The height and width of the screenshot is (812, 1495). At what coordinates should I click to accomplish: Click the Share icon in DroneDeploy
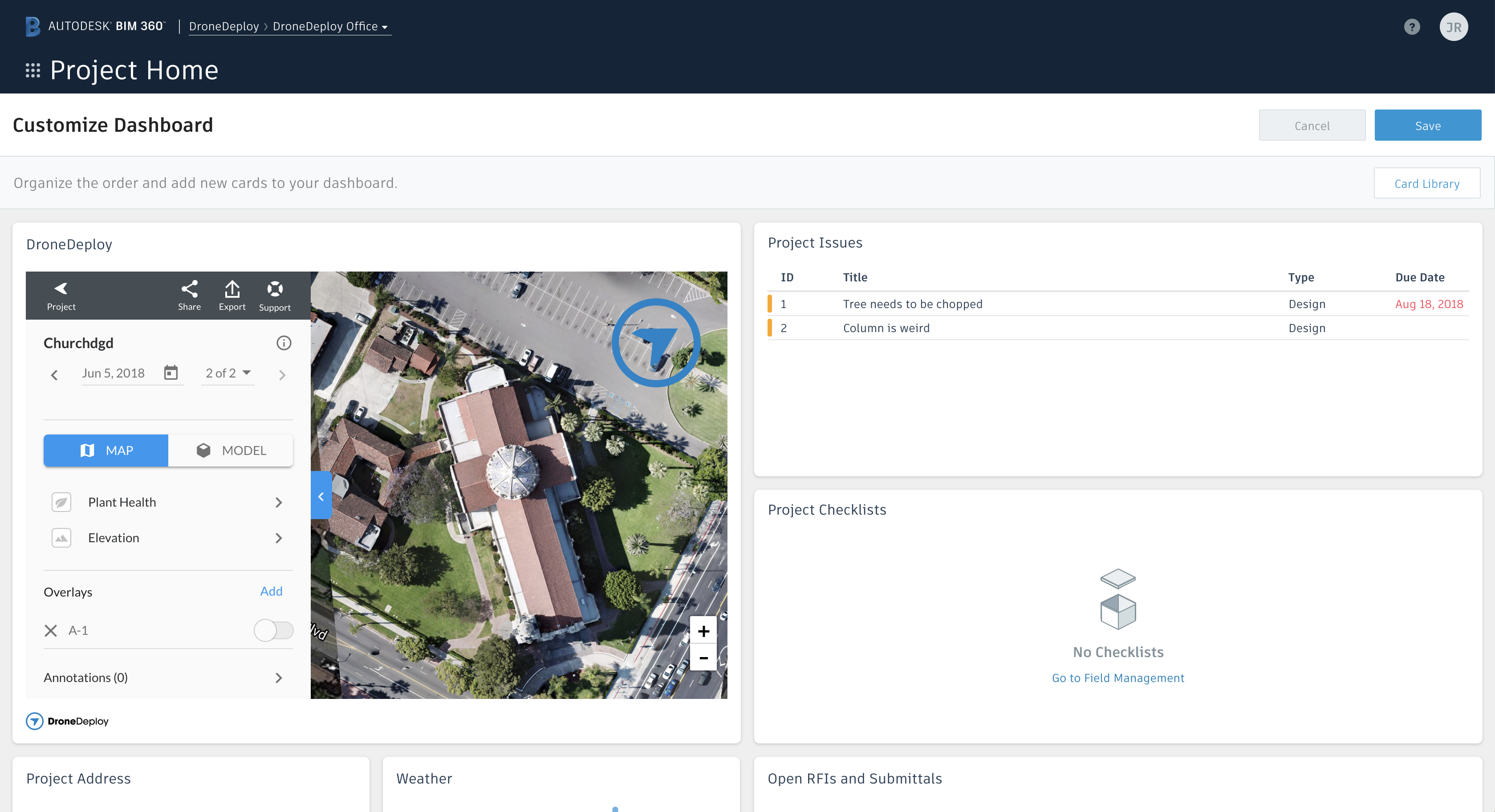189,296
